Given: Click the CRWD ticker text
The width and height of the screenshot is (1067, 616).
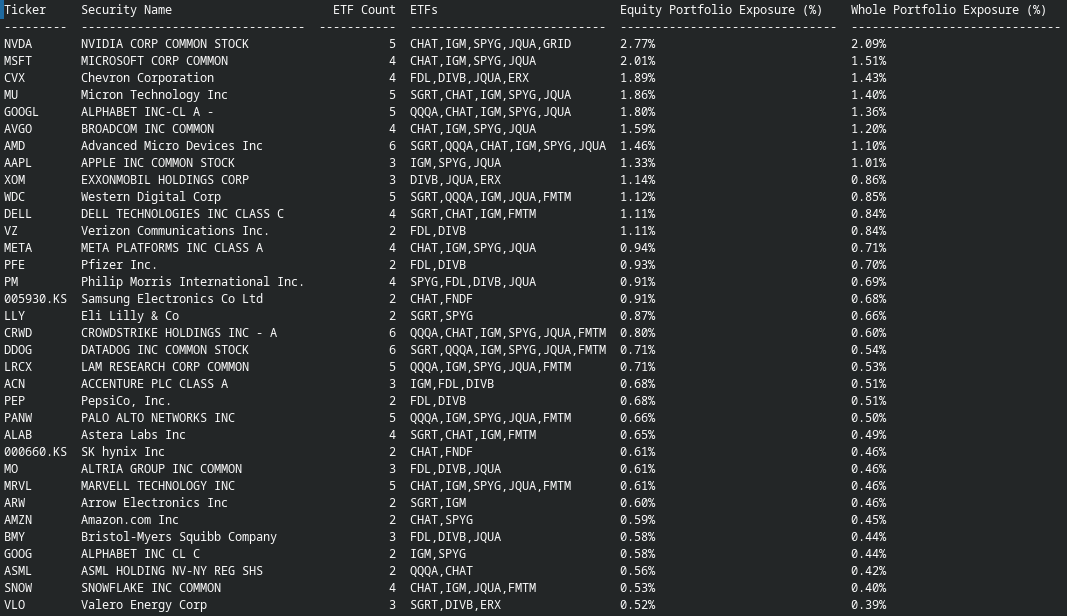Looking at the screenshot, I should (x=18, y=333).
